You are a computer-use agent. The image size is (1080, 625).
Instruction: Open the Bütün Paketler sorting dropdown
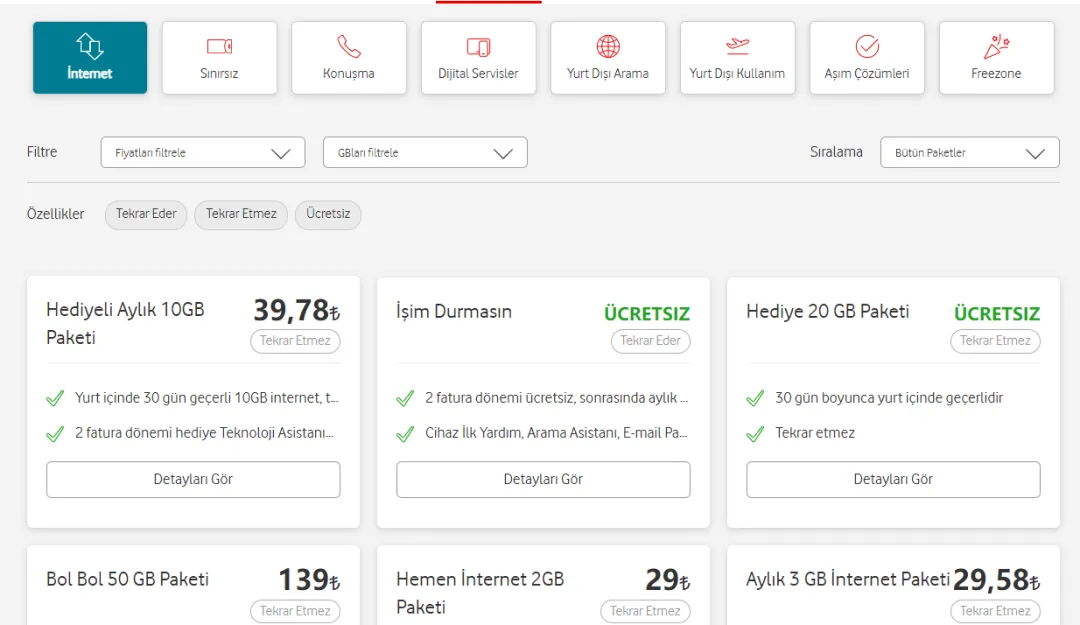(x=969, y=152)
